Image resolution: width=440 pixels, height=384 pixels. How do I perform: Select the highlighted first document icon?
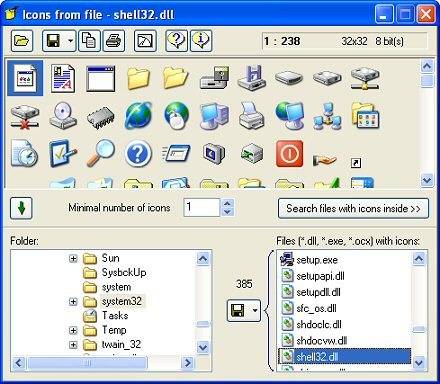tap(25, 78)
